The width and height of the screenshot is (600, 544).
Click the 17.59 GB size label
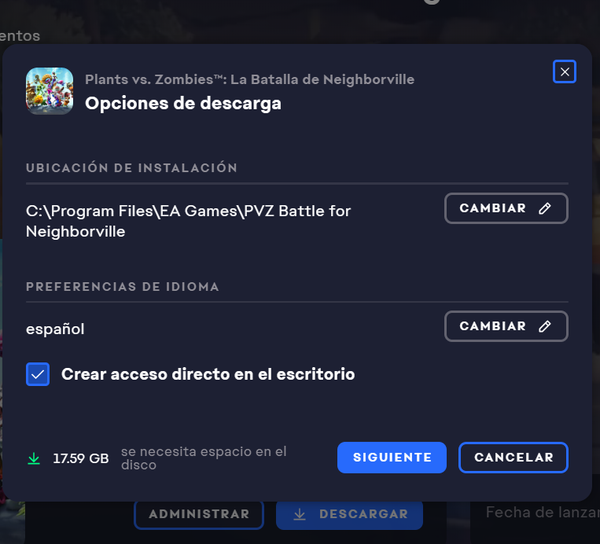[x=81, y=458]
